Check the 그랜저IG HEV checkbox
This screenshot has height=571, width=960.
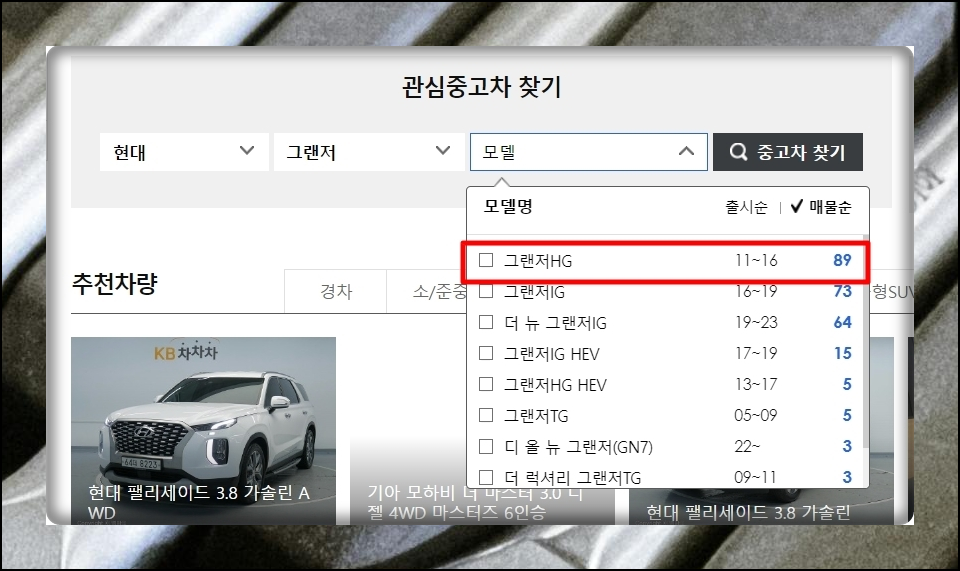tap(486, 353)
